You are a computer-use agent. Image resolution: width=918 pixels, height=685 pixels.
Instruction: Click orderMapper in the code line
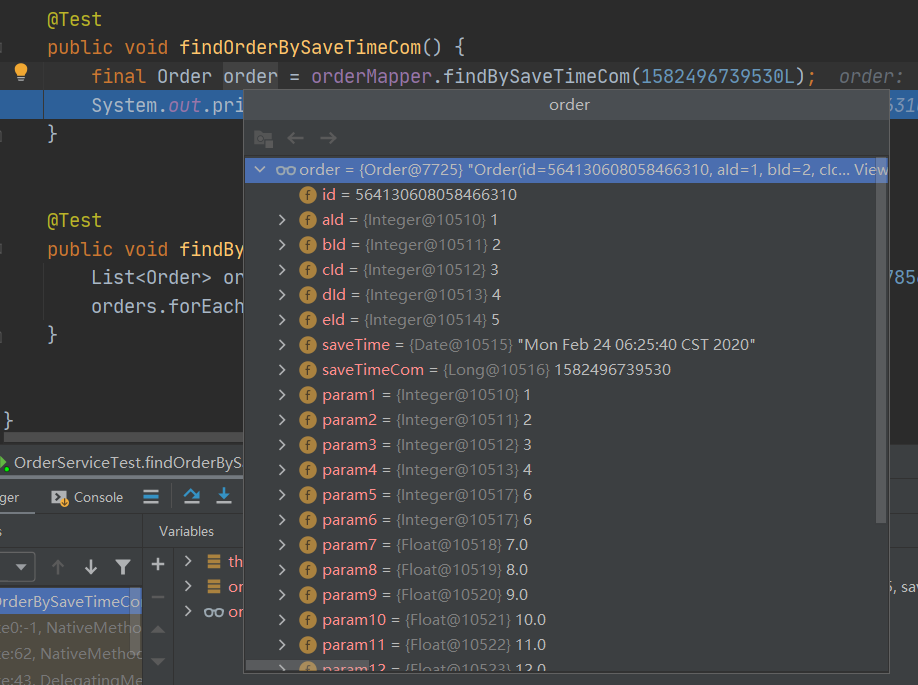(x=372, y=77)
